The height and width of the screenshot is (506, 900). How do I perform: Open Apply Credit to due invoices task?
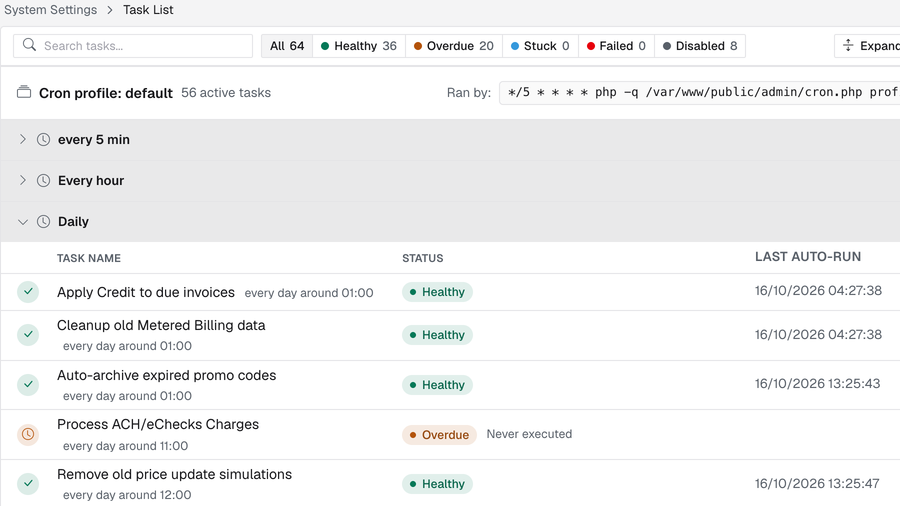[x=146, y=292]
